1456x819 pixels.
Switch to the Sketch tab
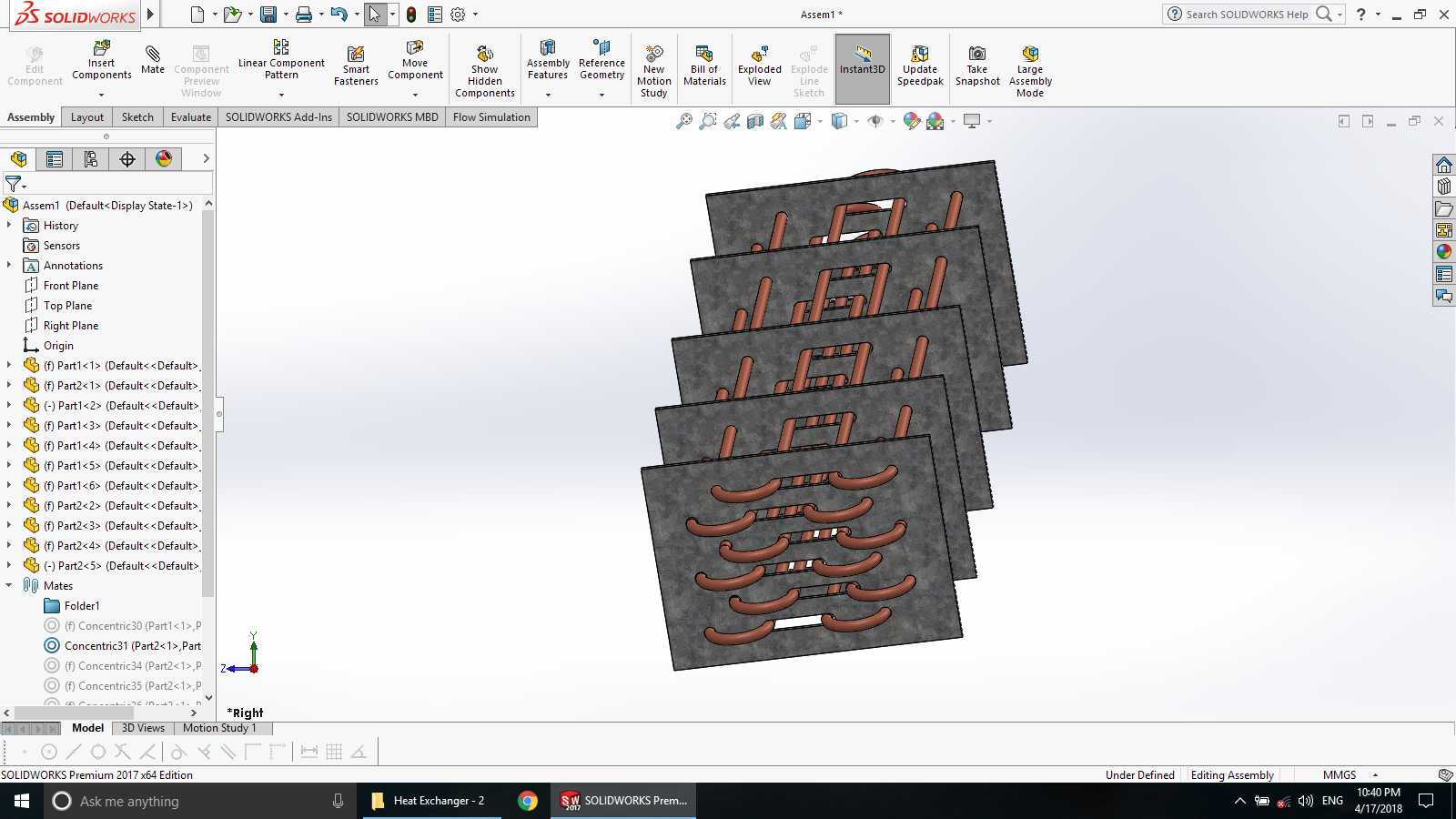click(x=137, y=117)
